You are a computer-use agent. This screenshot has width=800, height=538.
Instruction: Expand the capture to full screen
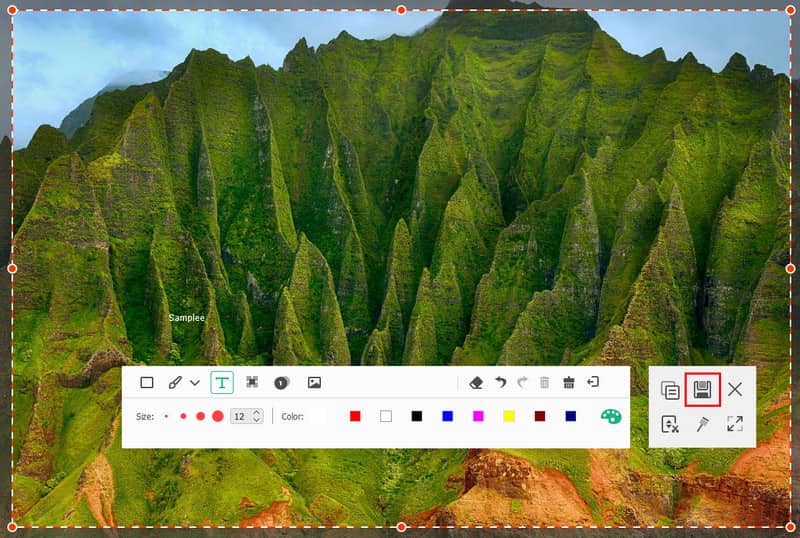(735, 423)
